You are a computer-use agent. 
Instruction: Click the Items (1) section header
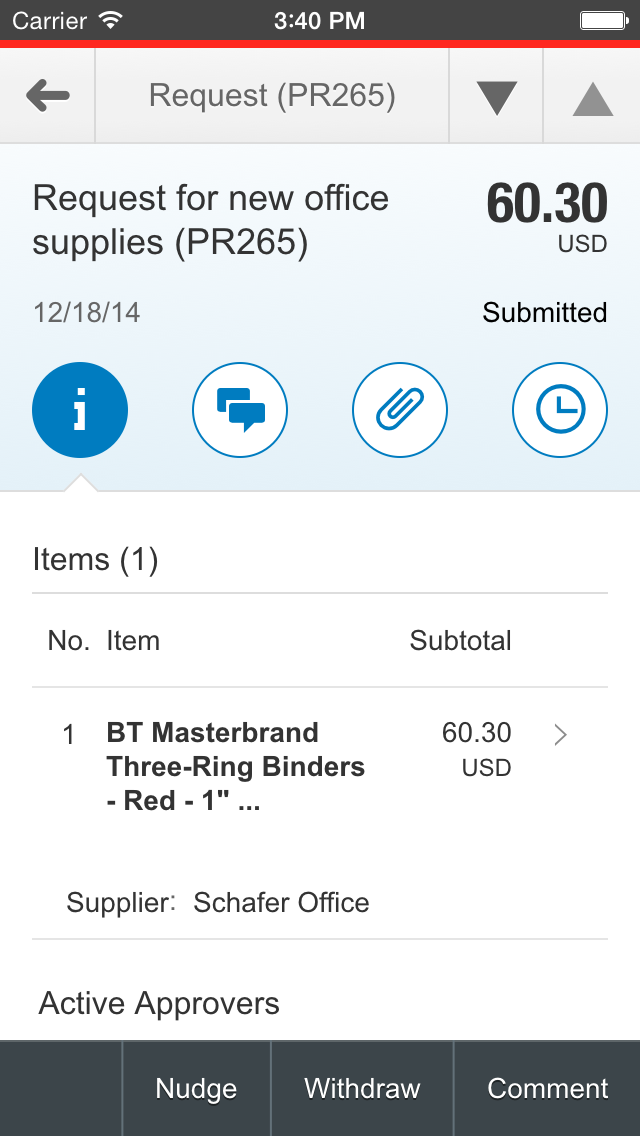tap(96, 560)
